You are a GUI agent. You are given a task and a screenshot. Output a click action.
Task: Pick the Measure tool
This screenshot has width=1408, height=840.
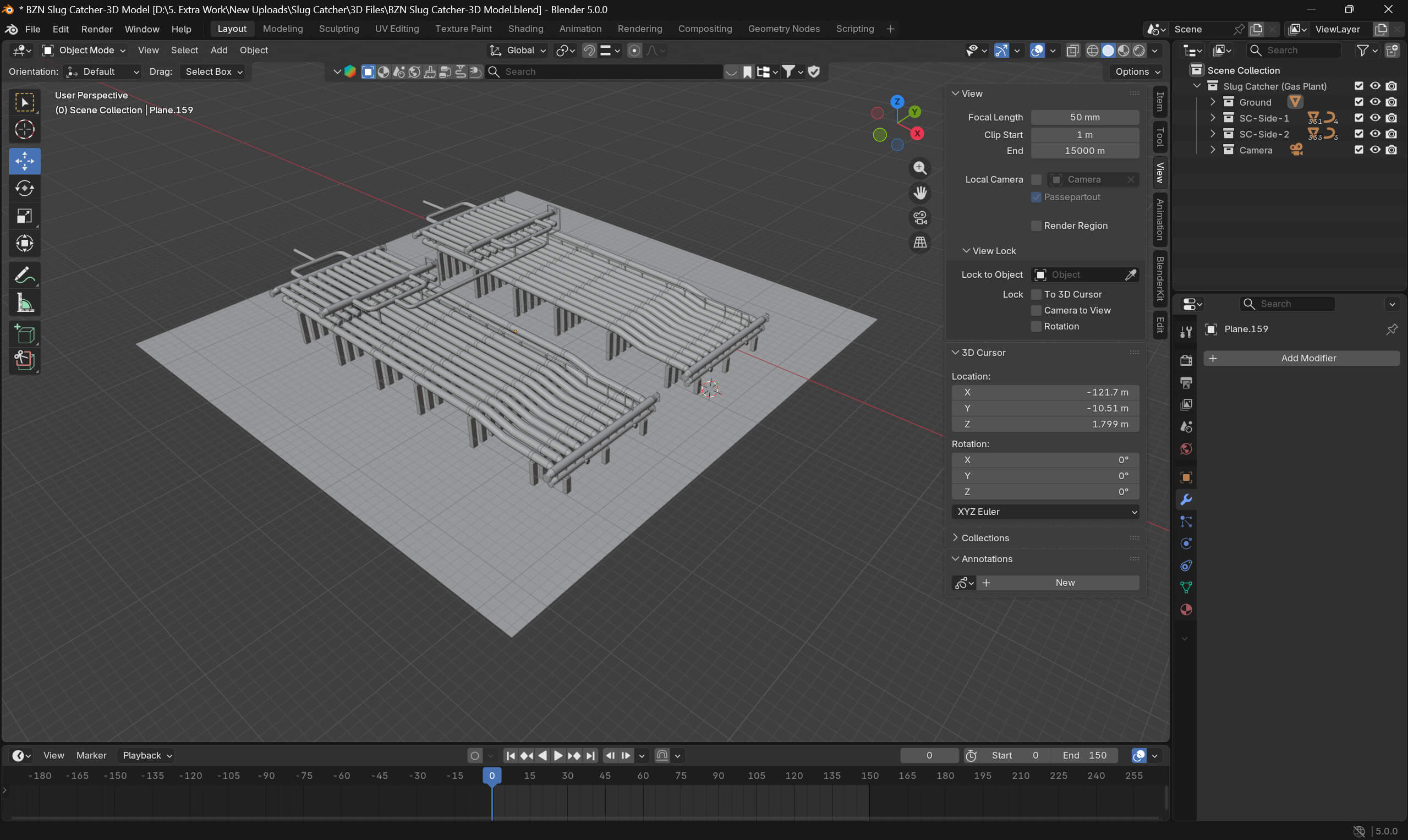point(24,303)
